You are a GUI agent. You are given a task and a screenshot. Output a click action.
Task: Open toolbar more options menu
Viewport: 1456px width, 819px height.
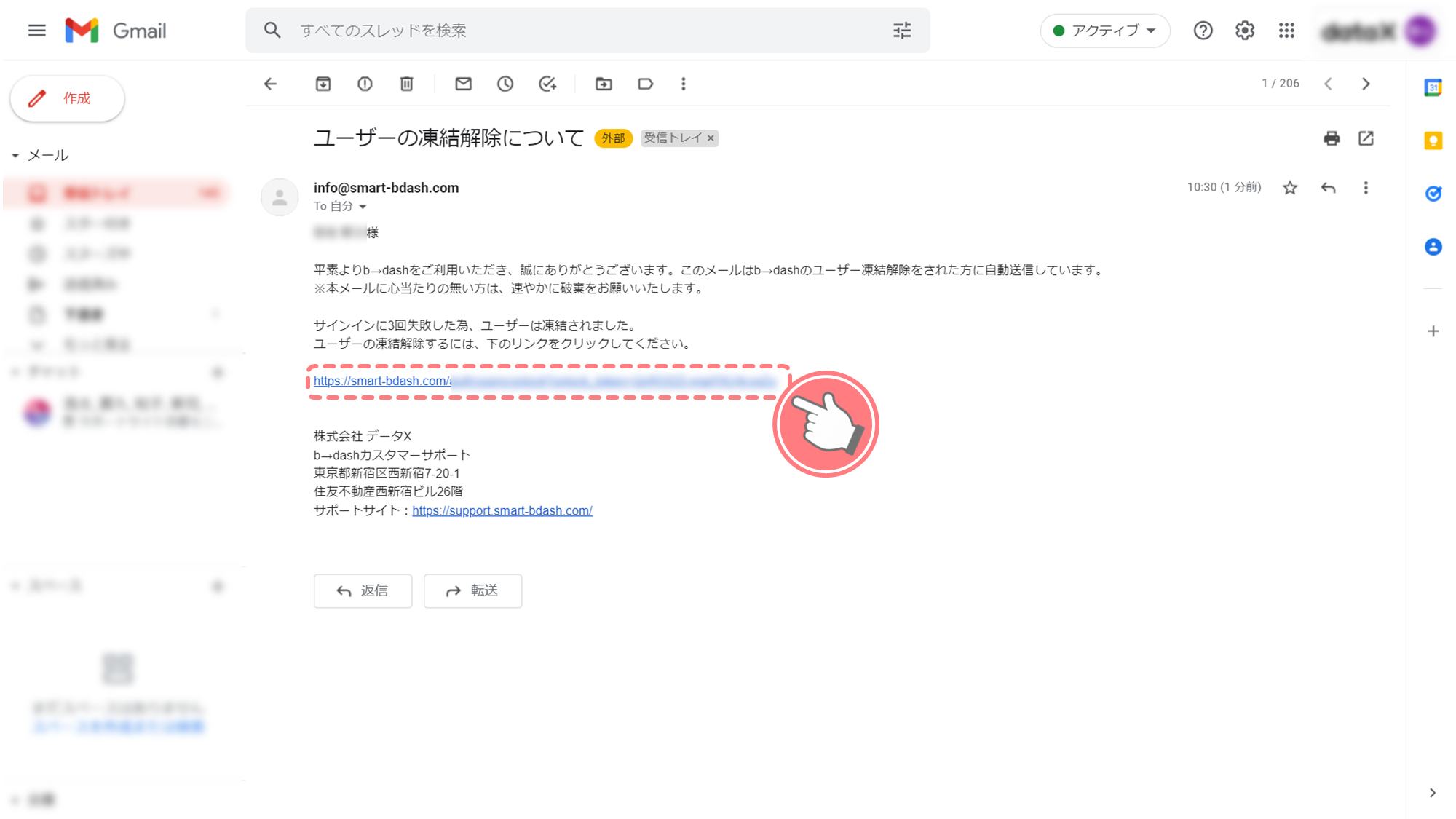tap(683, 84)
